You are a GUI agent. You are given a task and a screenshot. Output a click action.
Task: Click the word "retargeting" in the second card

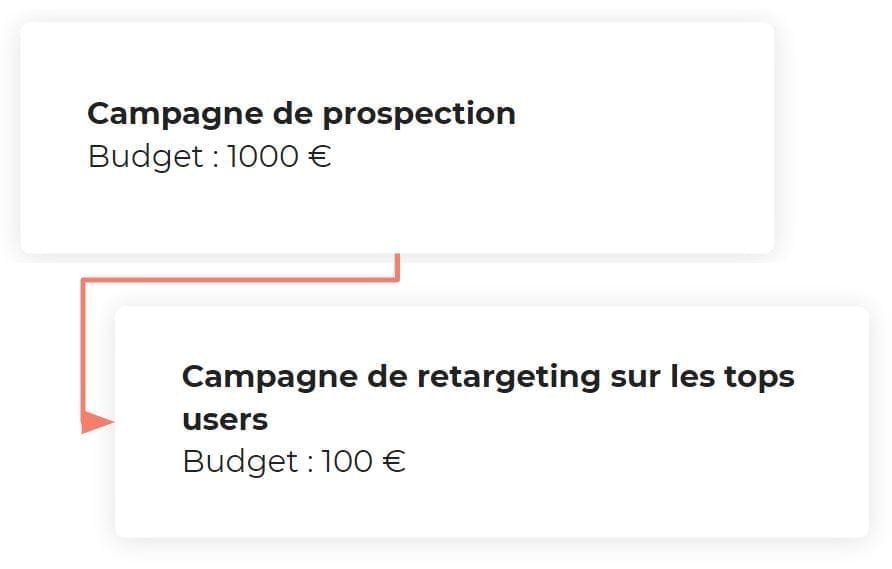pyautogui.click(x=509, y=378)
